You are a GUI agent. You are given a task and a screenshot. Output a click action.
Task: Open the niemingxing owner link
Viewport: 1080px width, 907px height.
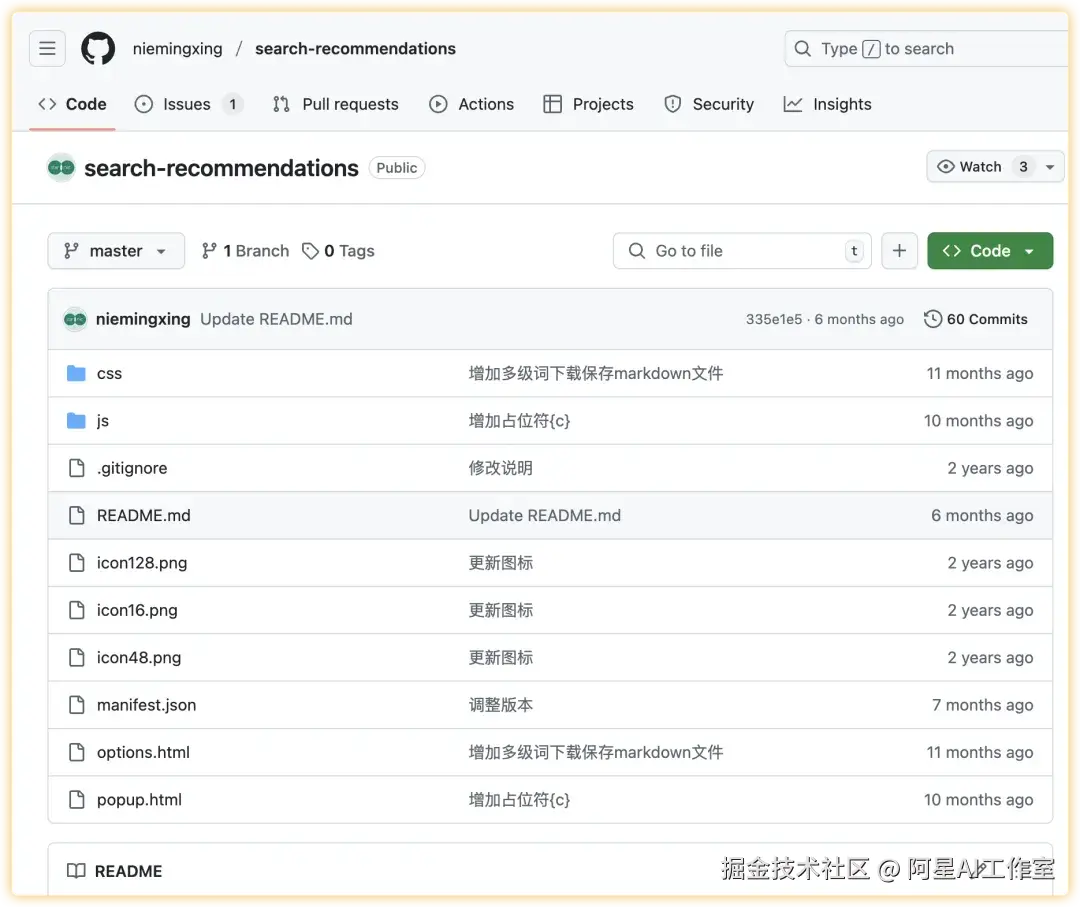coord(178,49)
